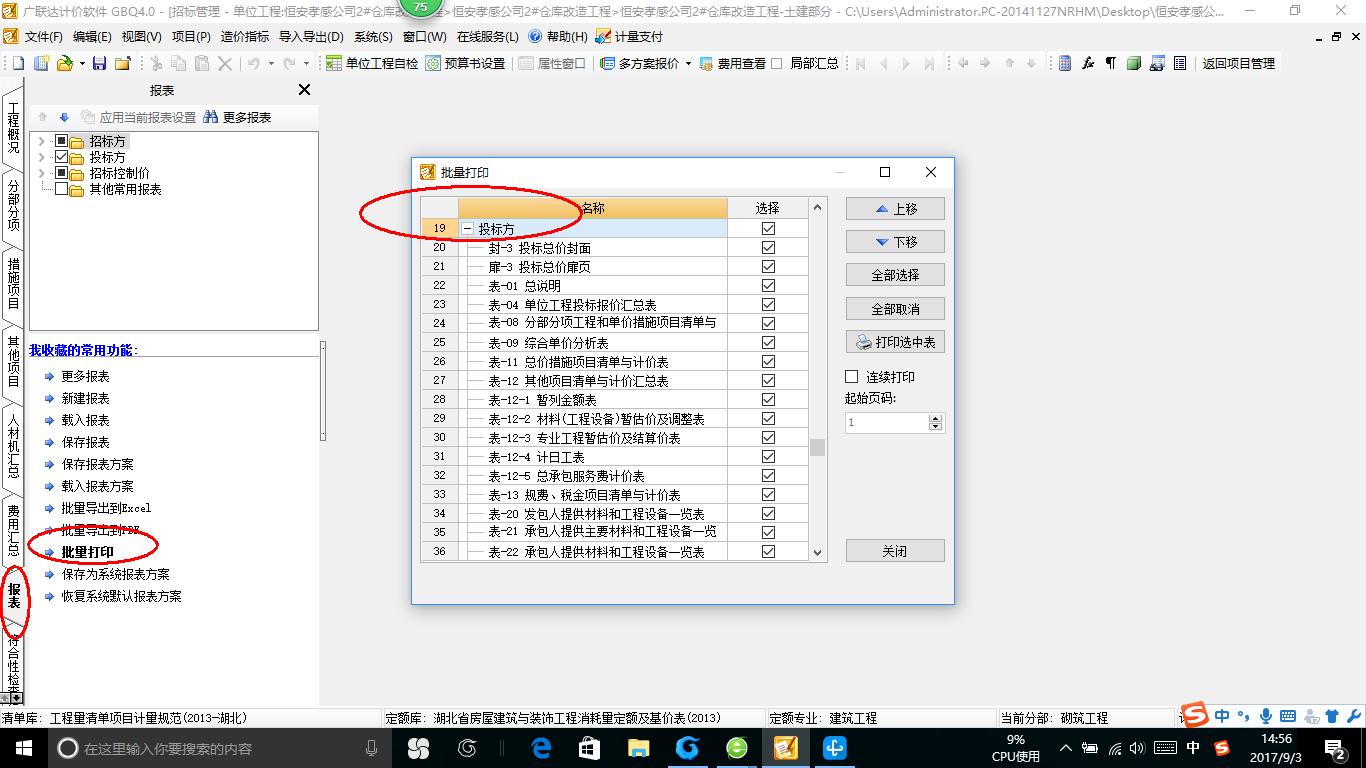Click the green cube icon
Viewport: 1366px width, 768px height.
pyautogui.click(x=1134, y=63)
